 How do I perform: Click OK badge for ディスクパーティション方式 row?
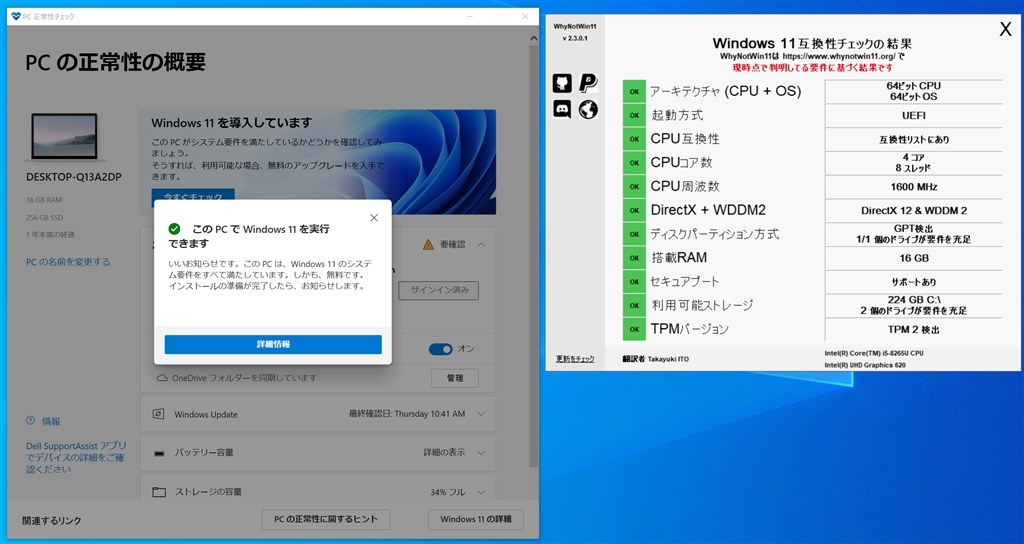634,234
